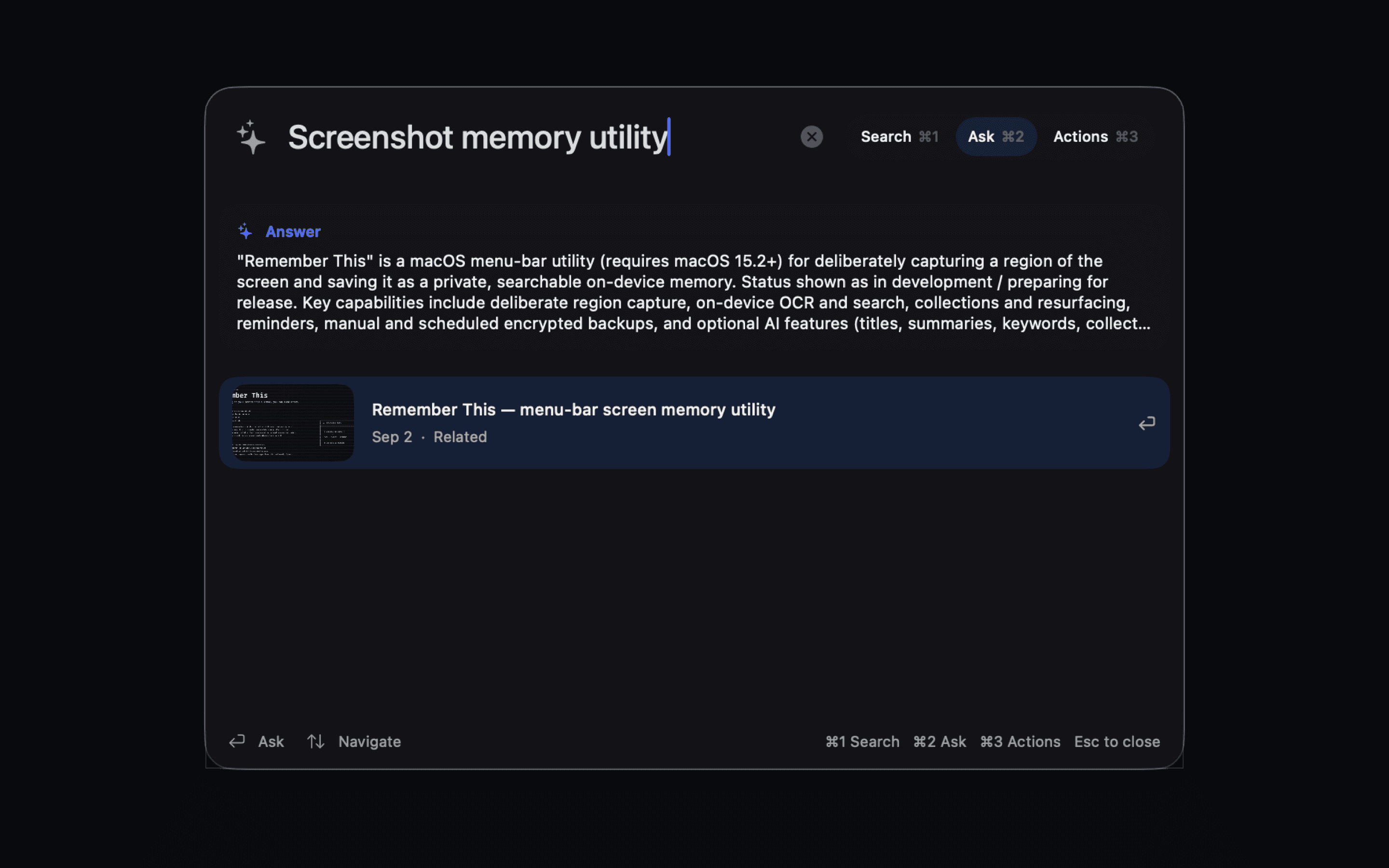Switch to the Search tab in the header

(x=899, y=136)
